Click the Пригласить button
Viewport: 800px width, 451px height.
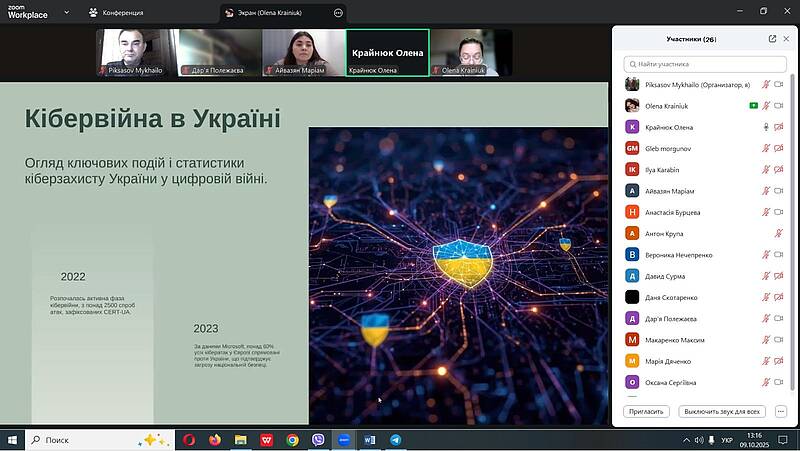click(x=645, y=411)
